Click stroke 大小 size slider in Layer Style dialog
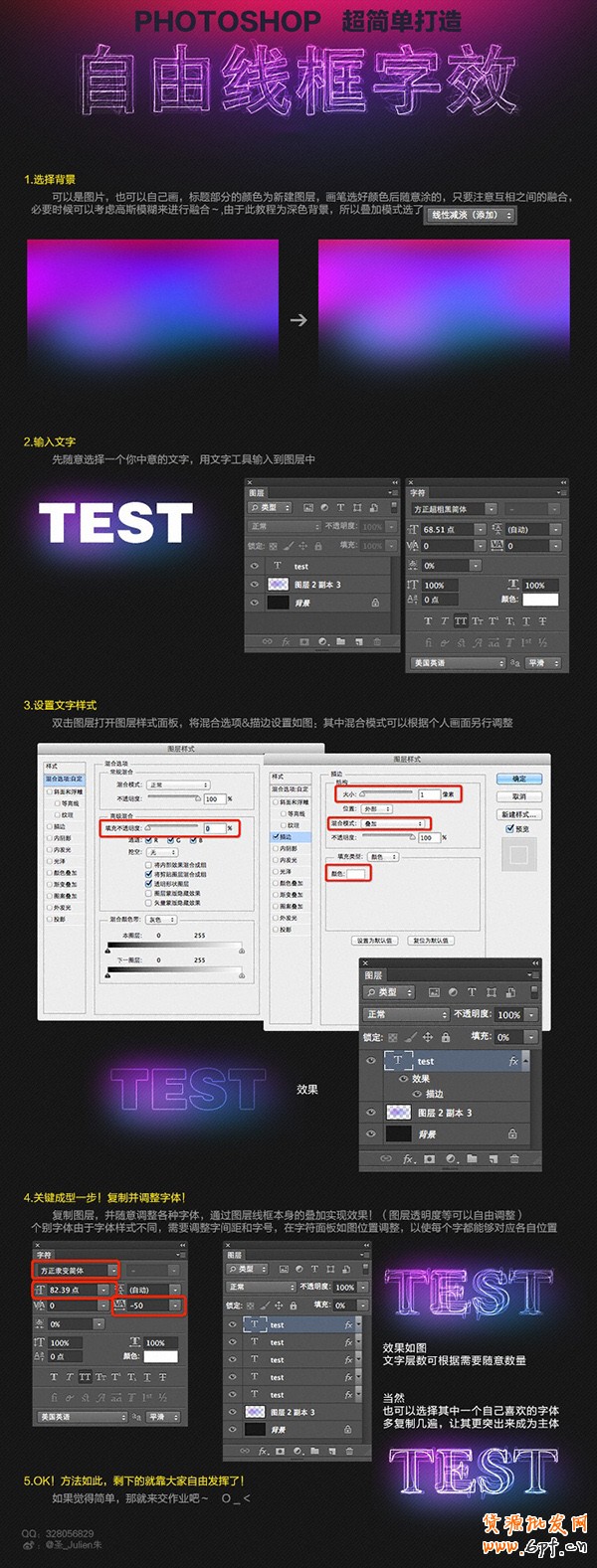The height and width of the screenshot is (1568, 597). tap(386, 793)
